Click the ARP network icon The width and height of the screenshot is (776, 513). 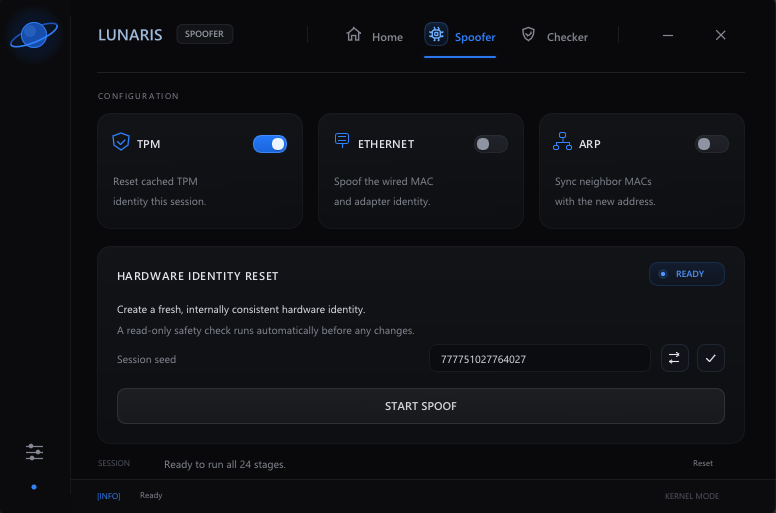click(x=562, y=141)
